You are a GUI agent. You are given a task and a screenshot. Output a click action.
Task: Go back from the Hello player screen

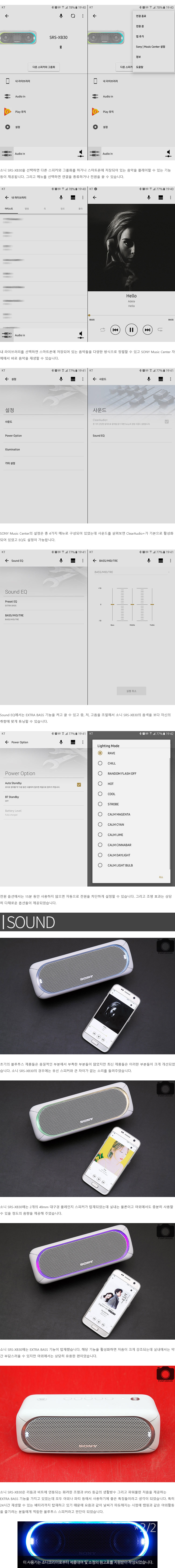pyautogui.click(x=94, y=197)
